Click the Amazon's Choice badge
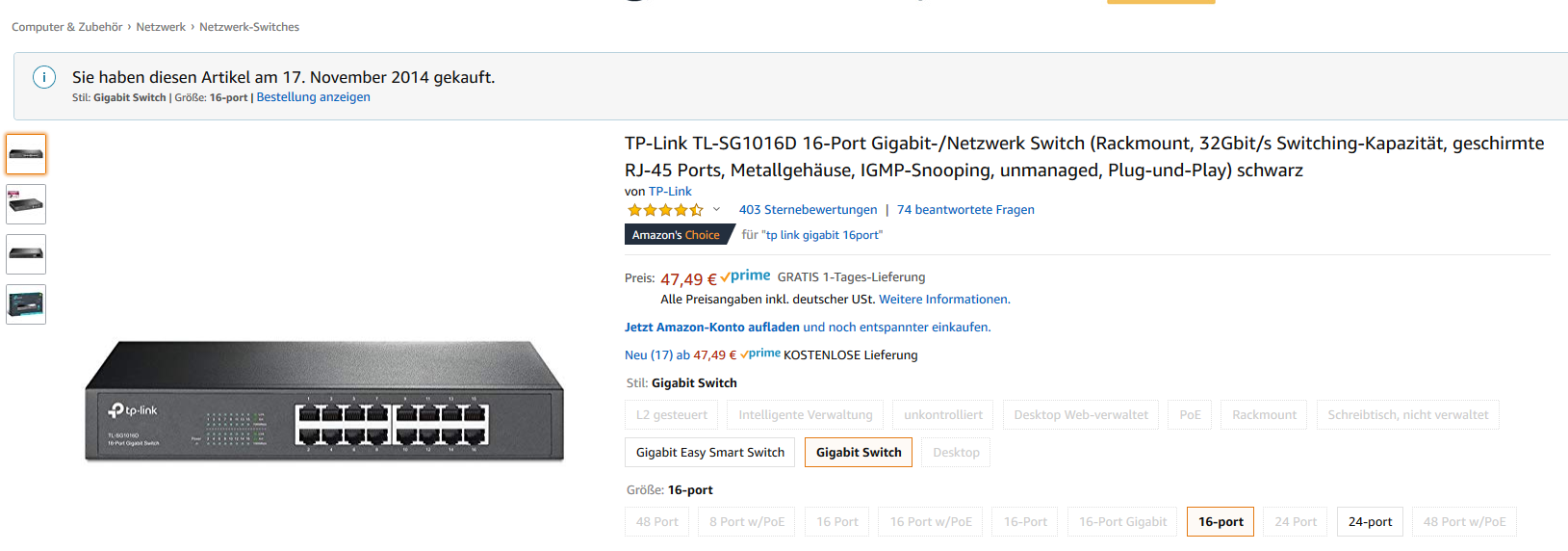1568x551 pixels. (x=677, y=235)
